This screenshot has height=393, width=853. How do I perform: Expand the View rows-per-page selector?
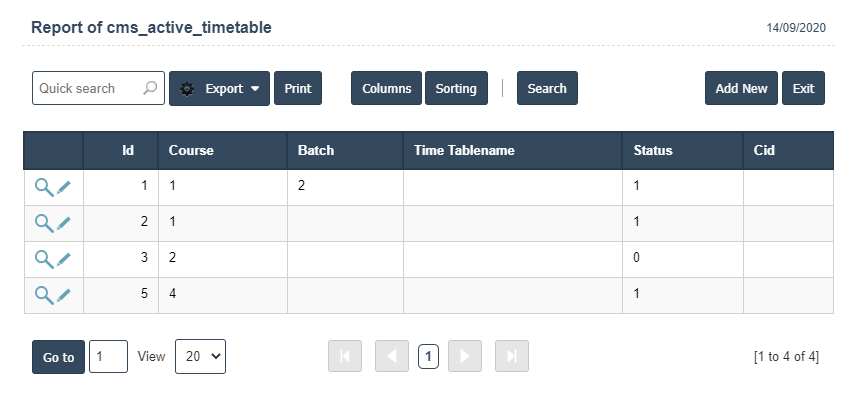[x=200, y=357]
